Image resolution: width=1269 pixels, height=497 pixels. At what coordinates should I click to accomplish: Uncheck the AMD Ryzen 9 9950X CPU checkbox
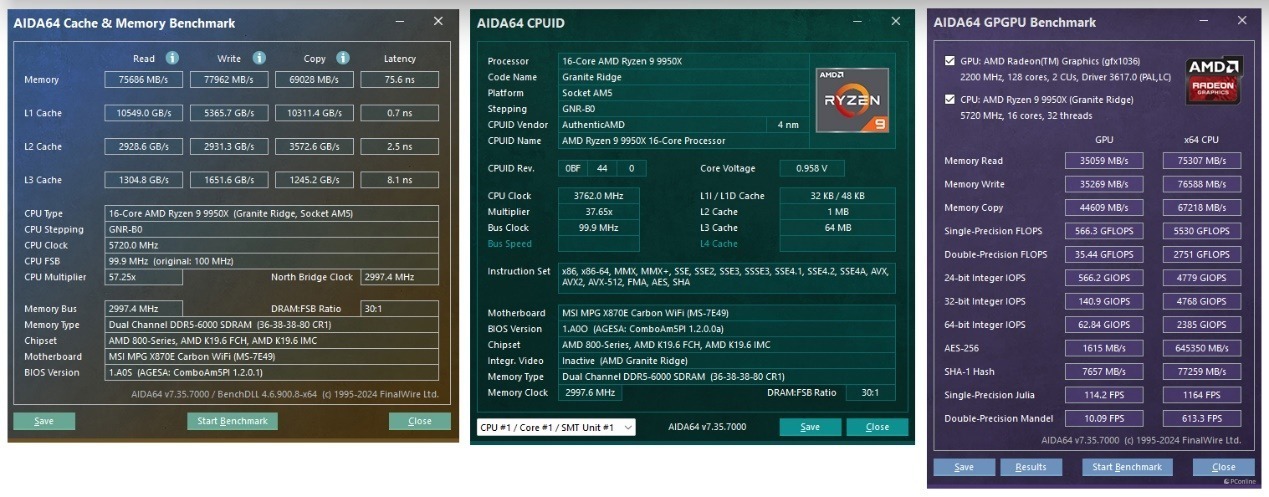950,99
